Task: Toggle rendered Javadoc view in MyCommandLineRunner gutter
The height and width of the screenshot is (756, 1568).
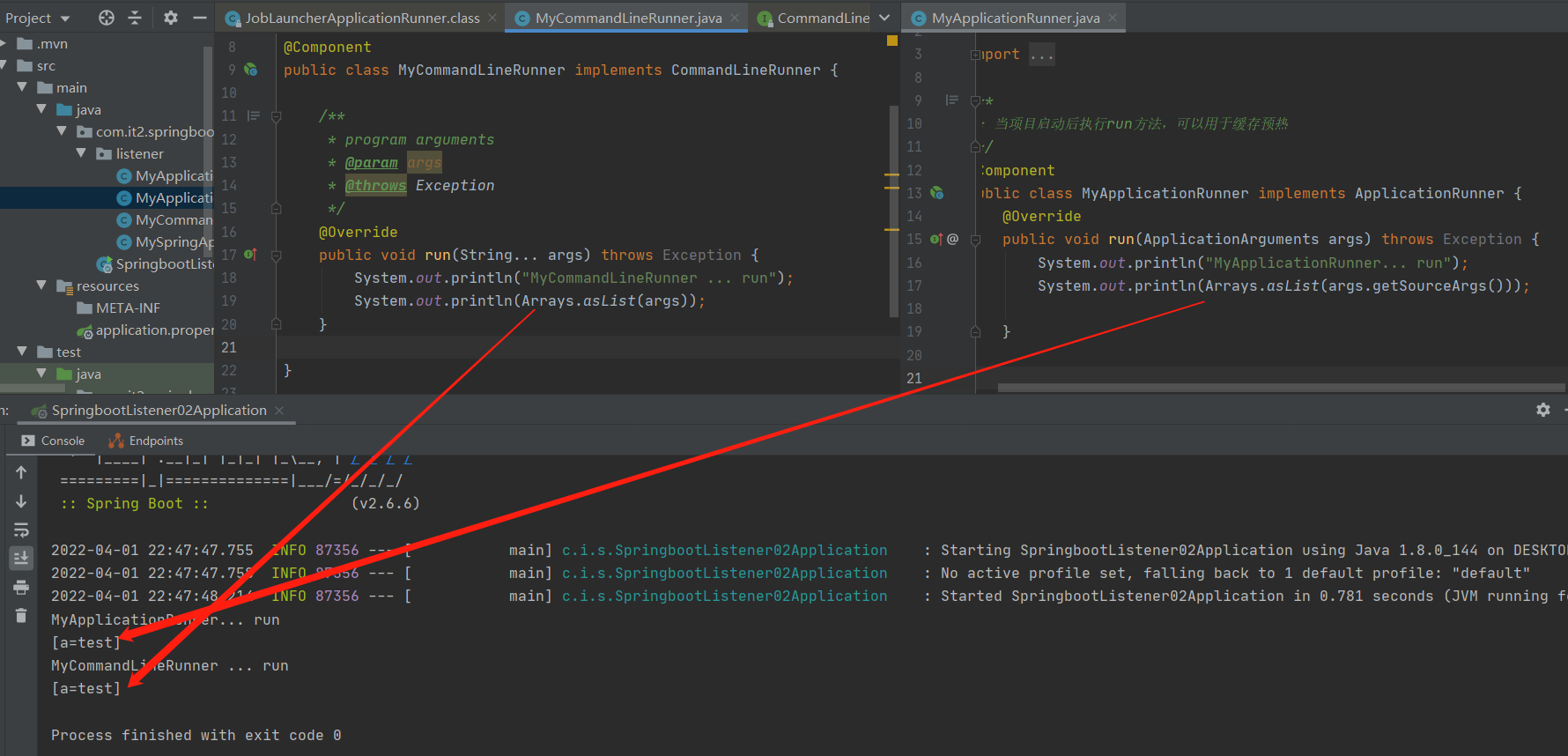Action: click(x=254, y=115)
